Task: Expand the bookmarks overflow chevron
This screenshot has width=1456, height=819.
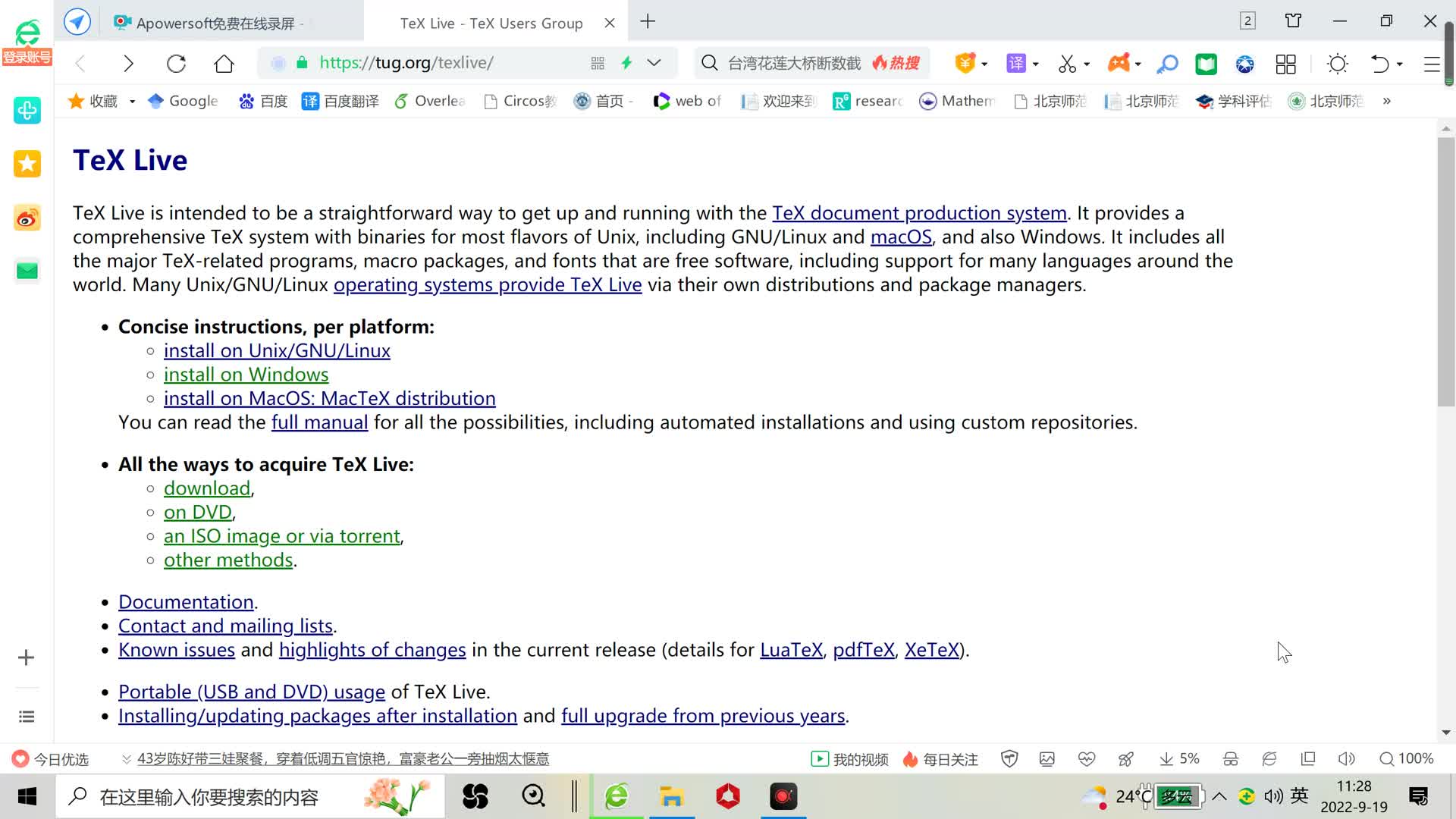Action: coord(1386,101)
